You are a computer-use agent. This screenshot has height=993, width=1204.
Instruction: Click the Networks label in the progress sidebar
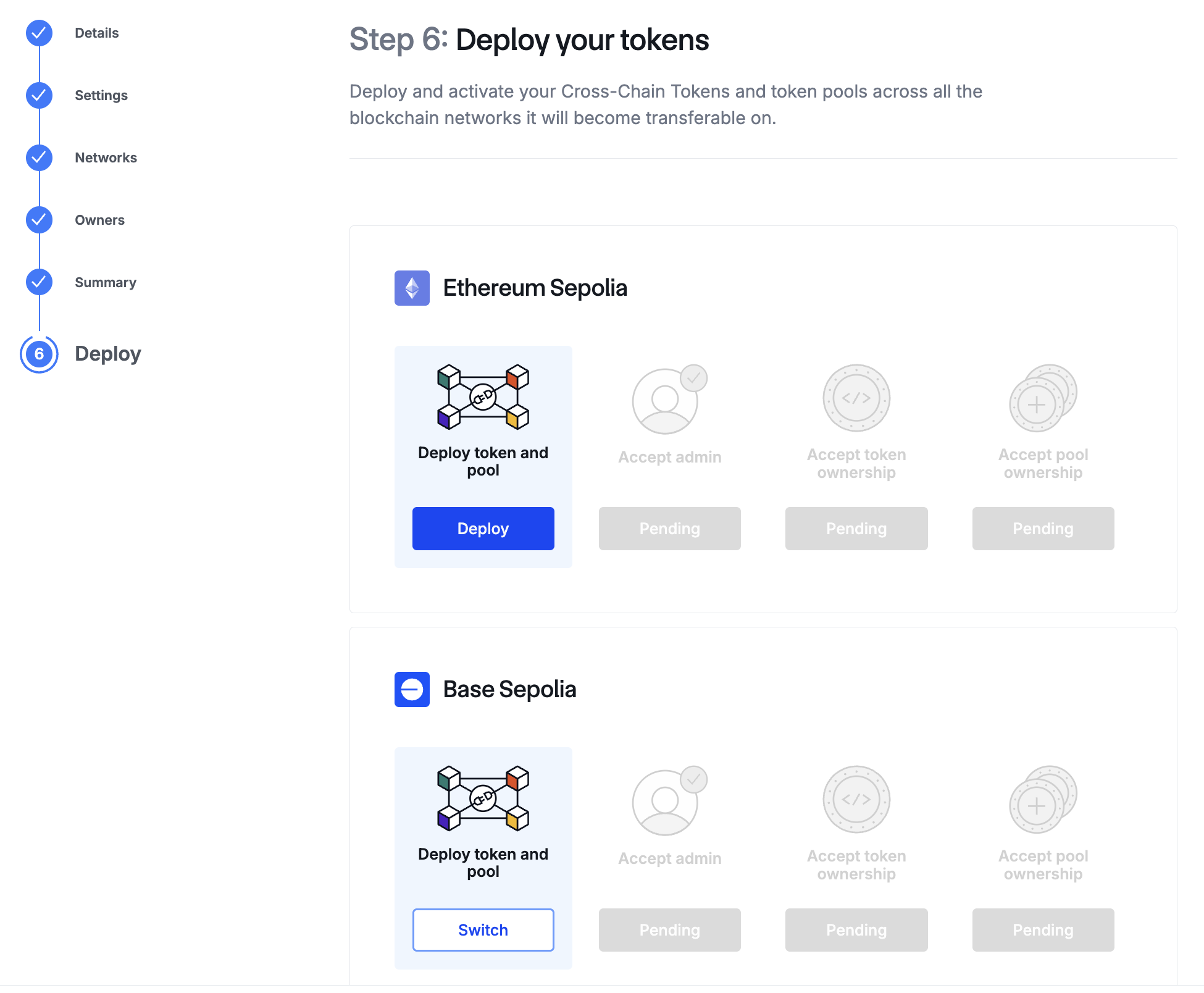106,157
